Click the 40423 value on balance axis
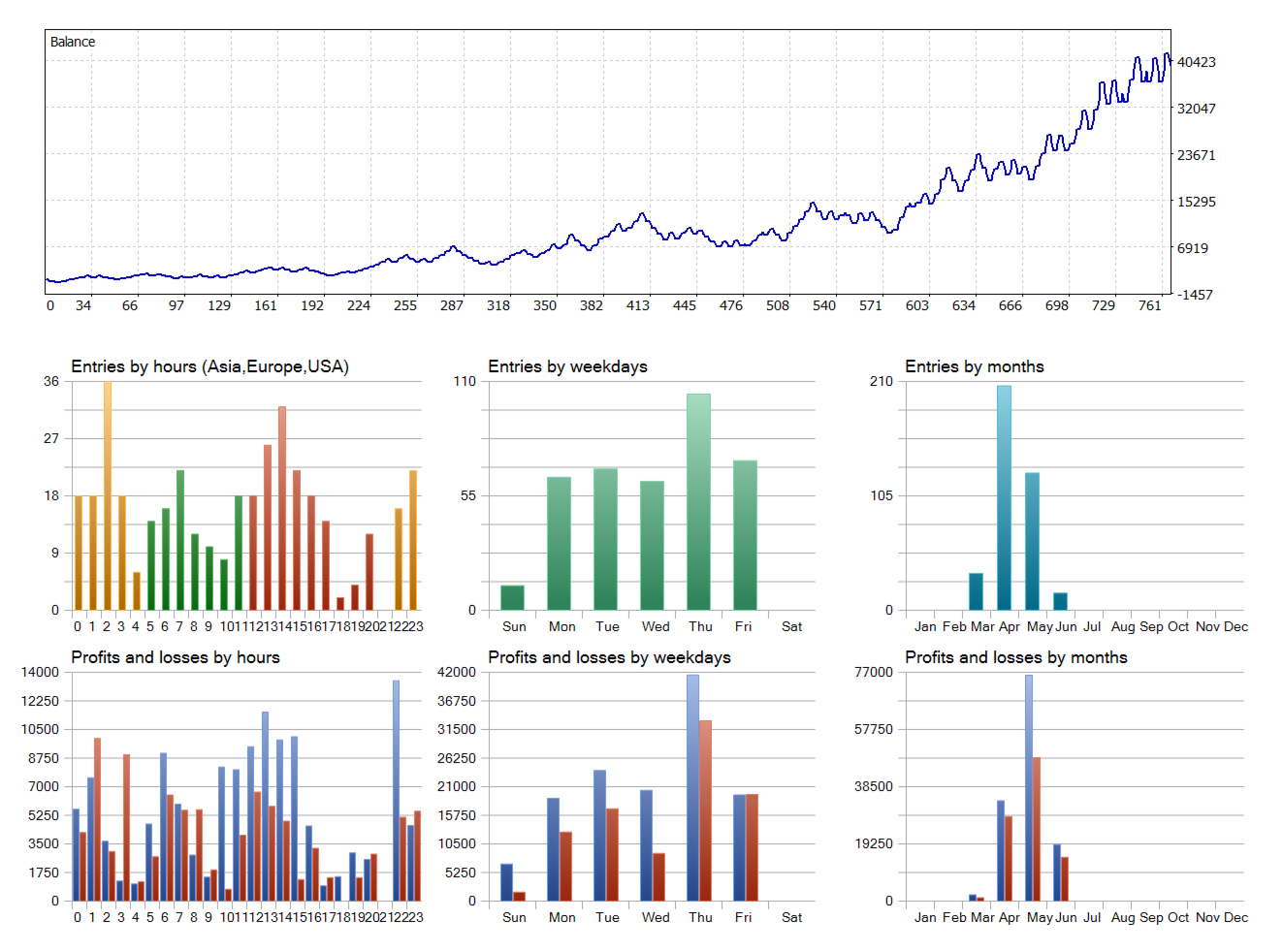Screen dimensions: 1283x952 [x=1196, y=62]
